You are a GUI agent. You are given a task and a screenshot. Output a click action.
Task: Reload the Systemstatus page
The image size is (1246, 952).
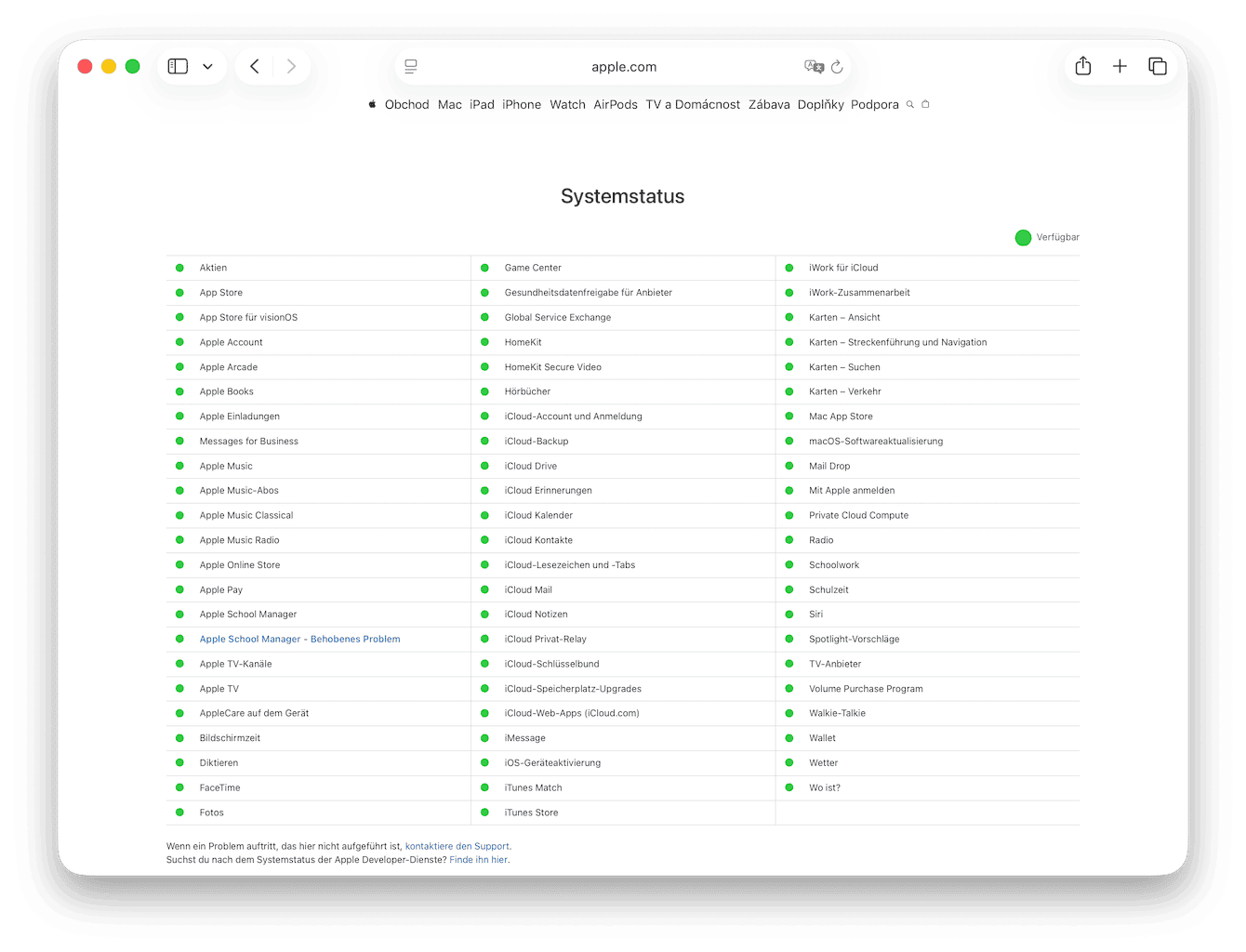coord(837,66)
